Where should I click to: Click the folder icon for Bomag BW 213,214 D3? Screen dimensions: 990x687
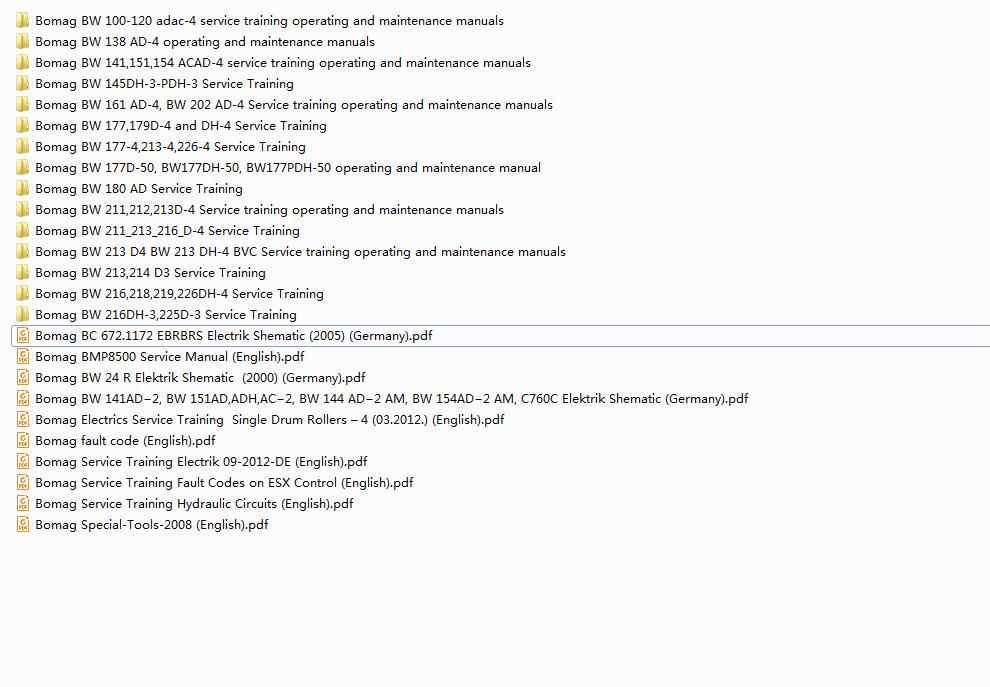(x=23, y=273)
